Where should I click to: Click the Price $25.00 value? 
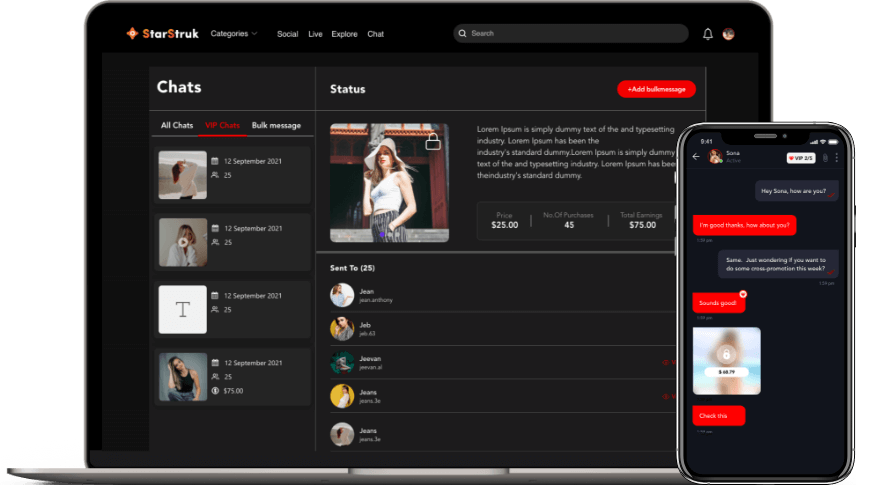pos(505,225)
